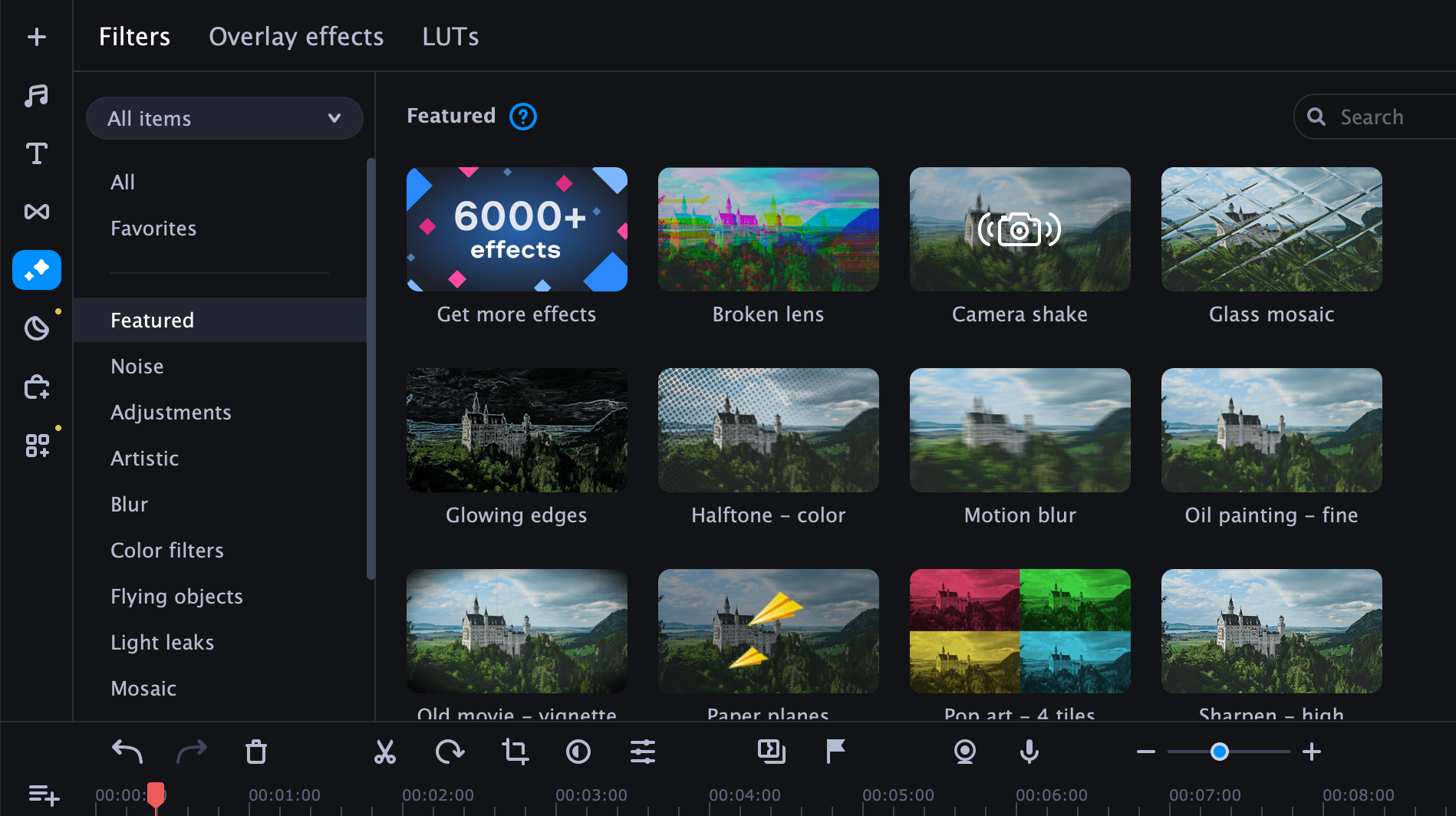Viewport: 1456px width, 816px height.
Task: Select the Featured category
Action: tap(219, 320)
